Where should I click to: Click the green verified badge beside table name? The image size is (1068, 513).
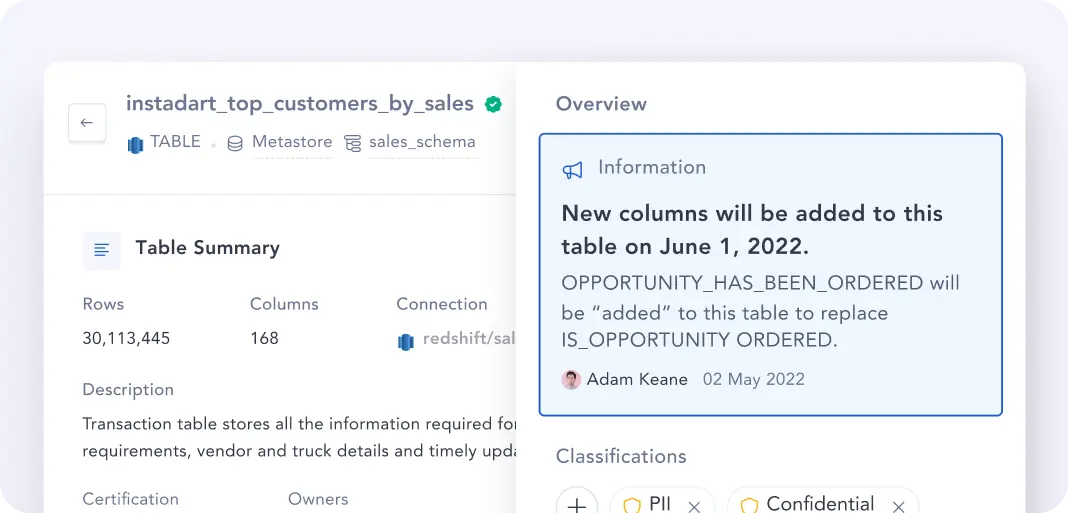coord(493,104)
